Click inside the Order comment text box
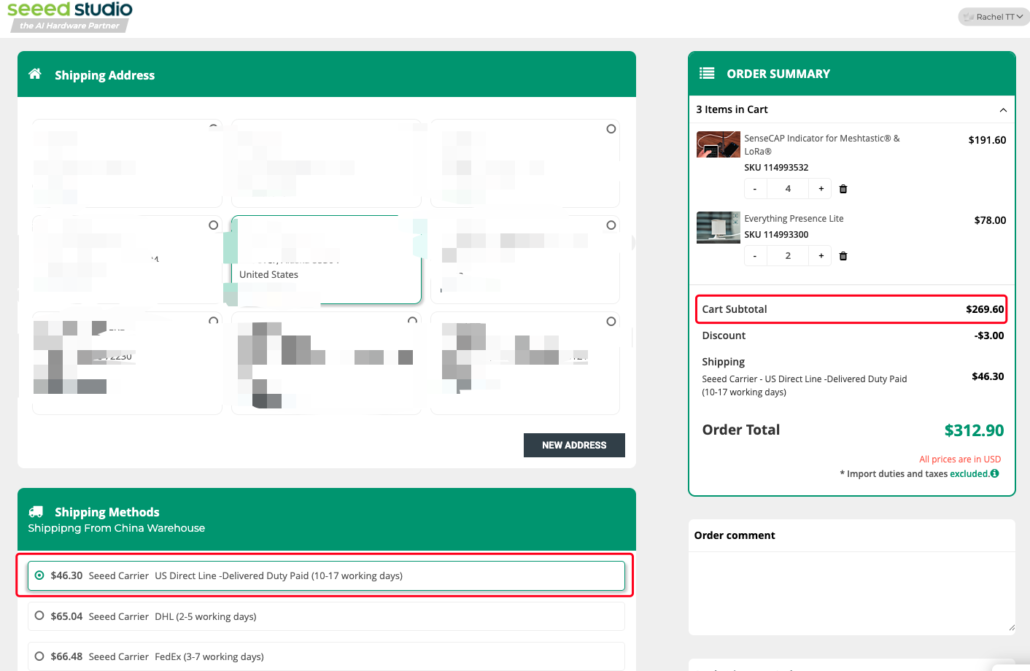 [x=851, y=590]
